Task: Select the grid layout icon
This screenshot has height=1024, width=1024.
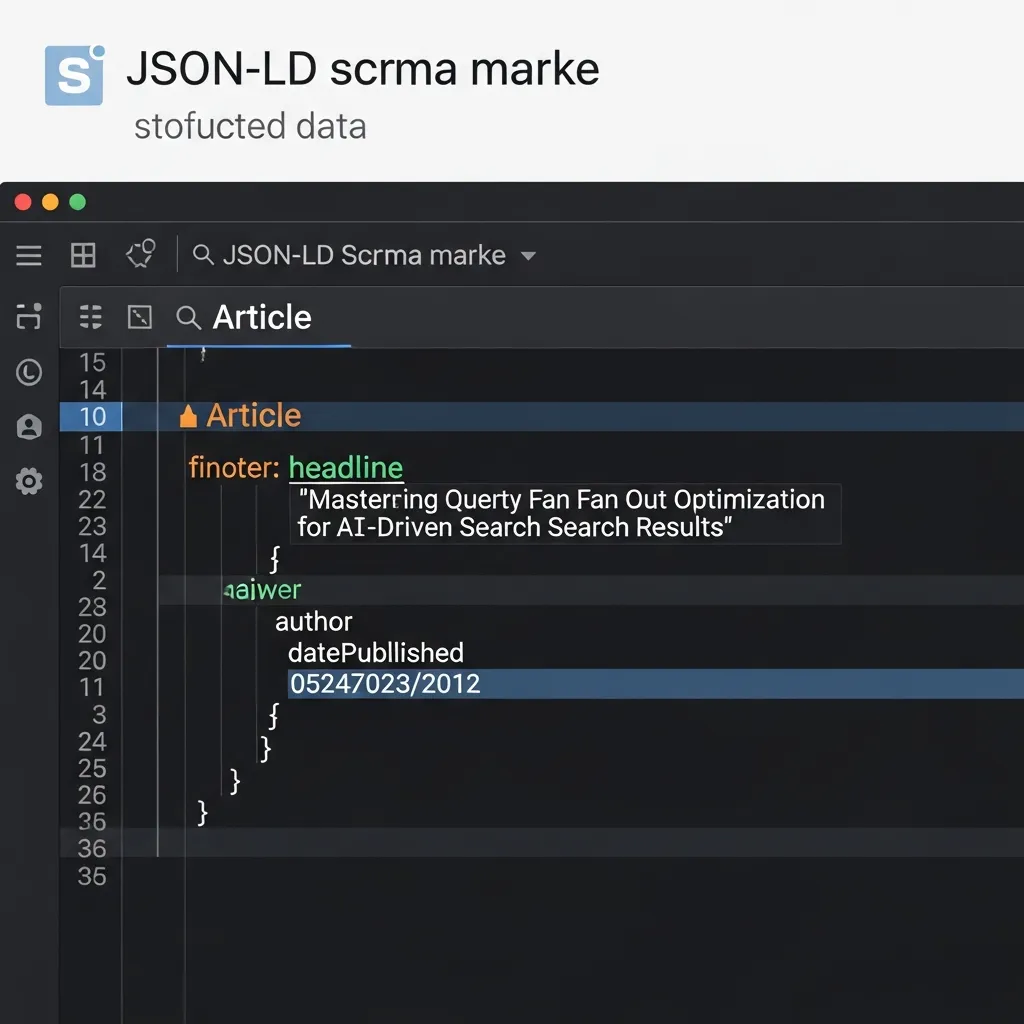Action: [82, 254]
